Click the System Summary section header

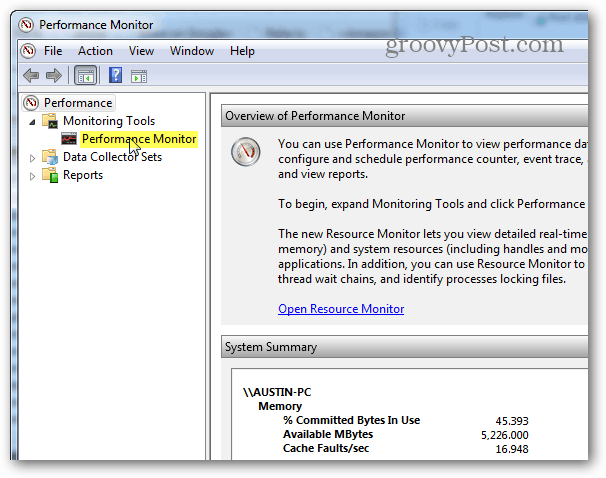[404, 347]
